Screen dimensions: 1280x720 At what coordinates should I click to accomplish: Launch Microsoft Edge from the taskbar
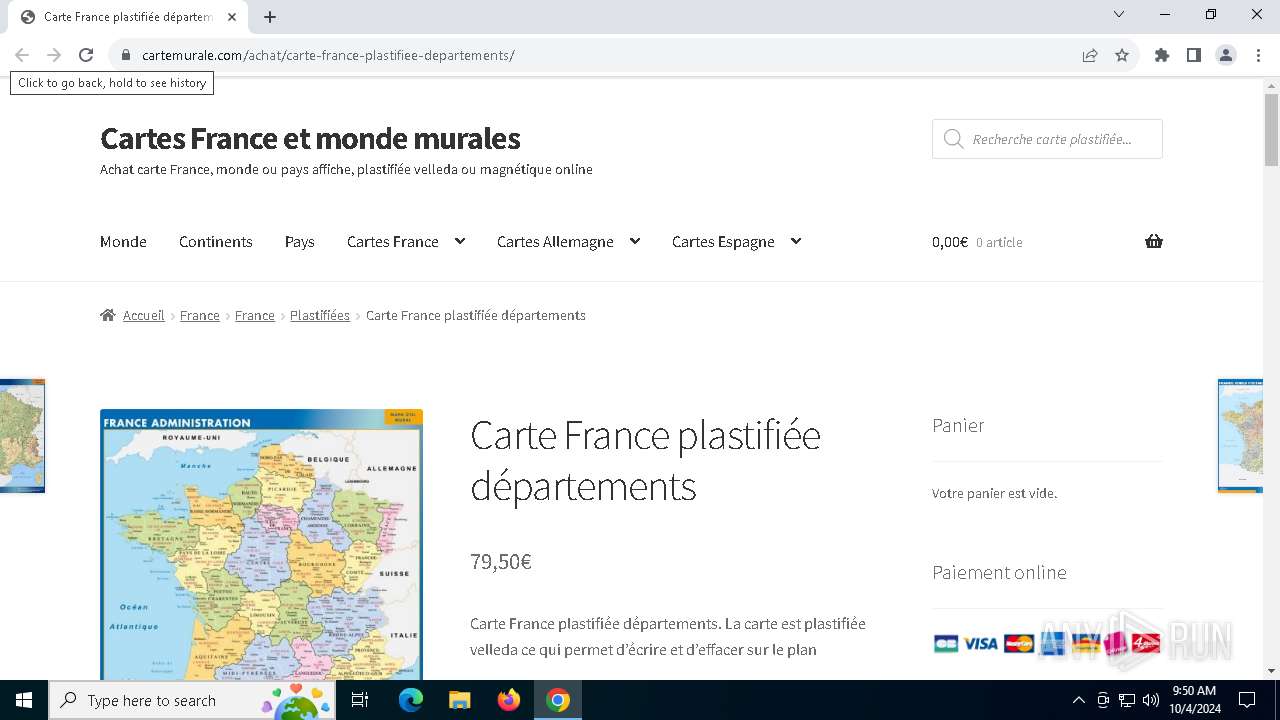pos(411,700)
